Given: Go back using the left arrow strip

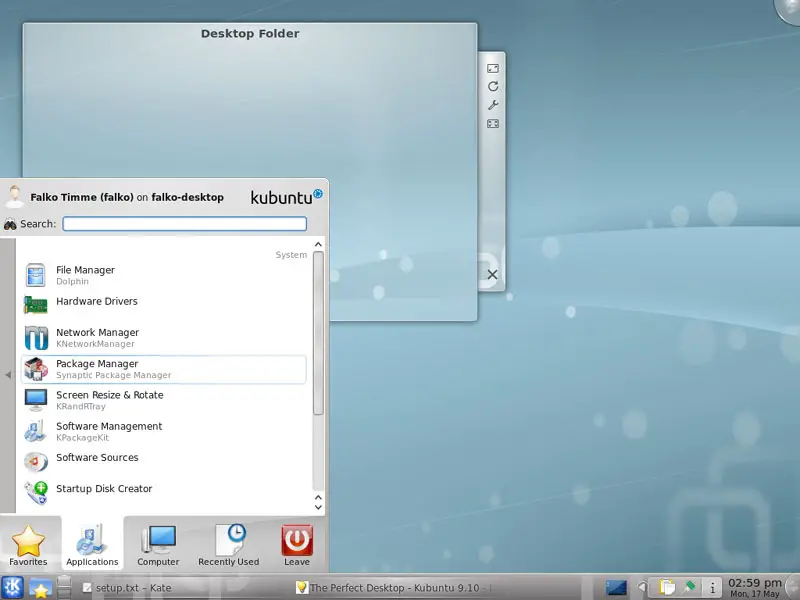Looking at the screenshot, I should [x=8, y=375].
